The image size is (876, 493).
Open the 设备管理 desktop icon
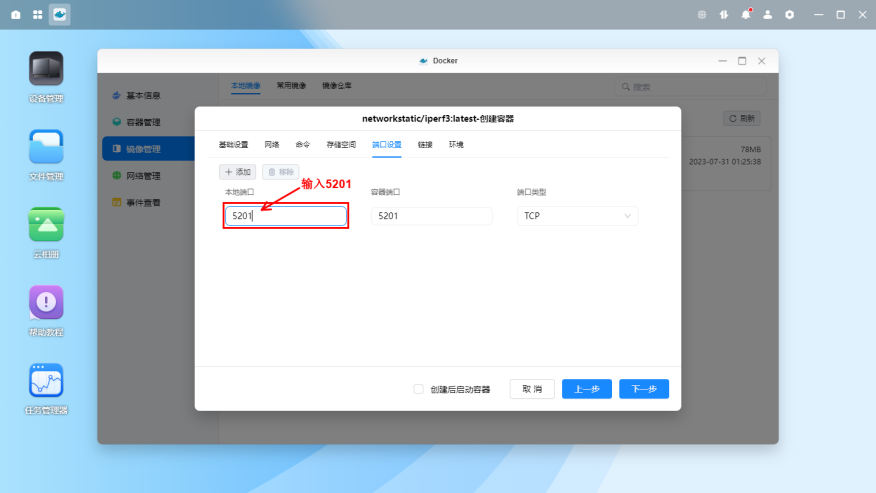(46, 69)
